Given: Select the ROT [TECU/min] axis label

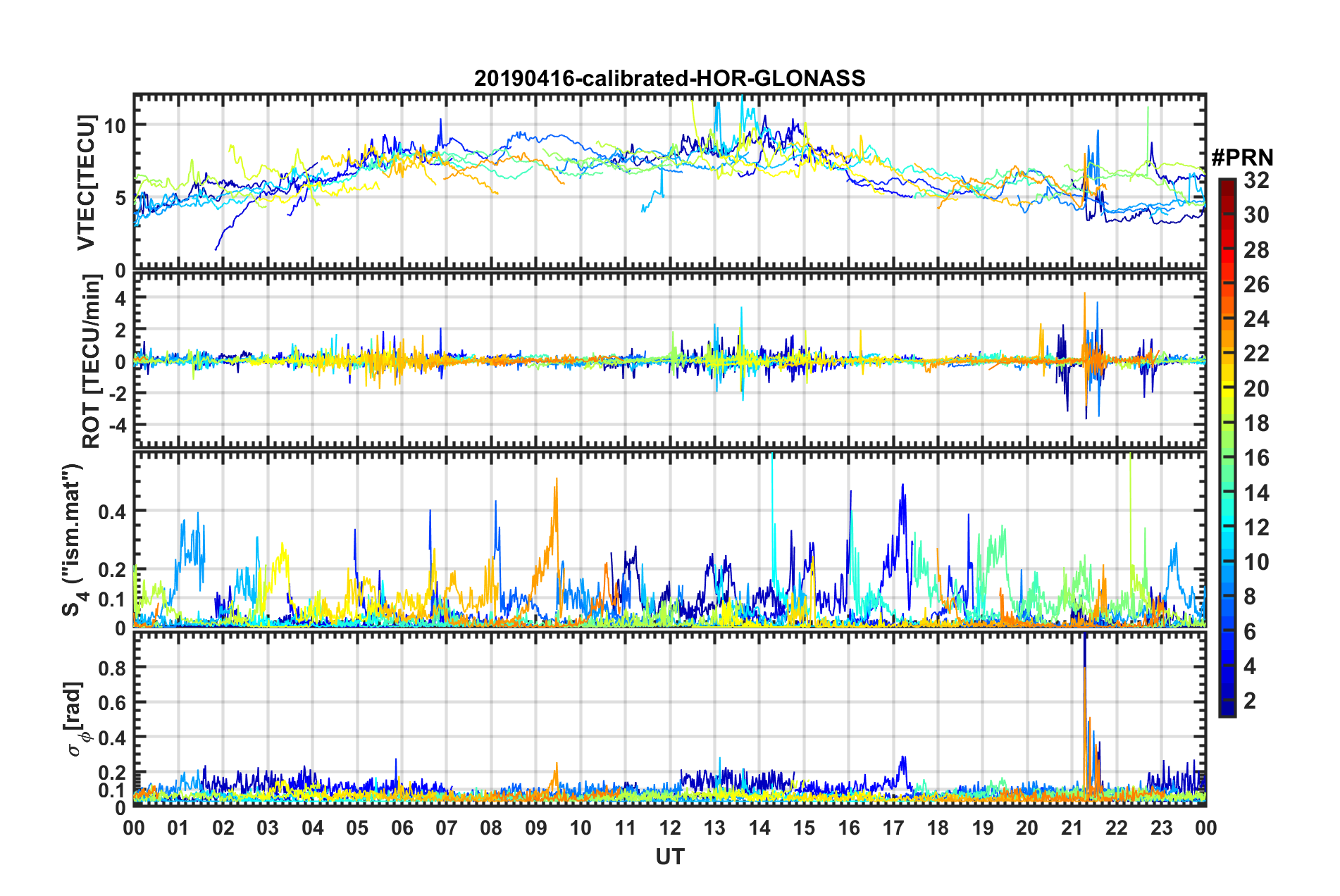Looking at the screenshot, I should (91, 361).
